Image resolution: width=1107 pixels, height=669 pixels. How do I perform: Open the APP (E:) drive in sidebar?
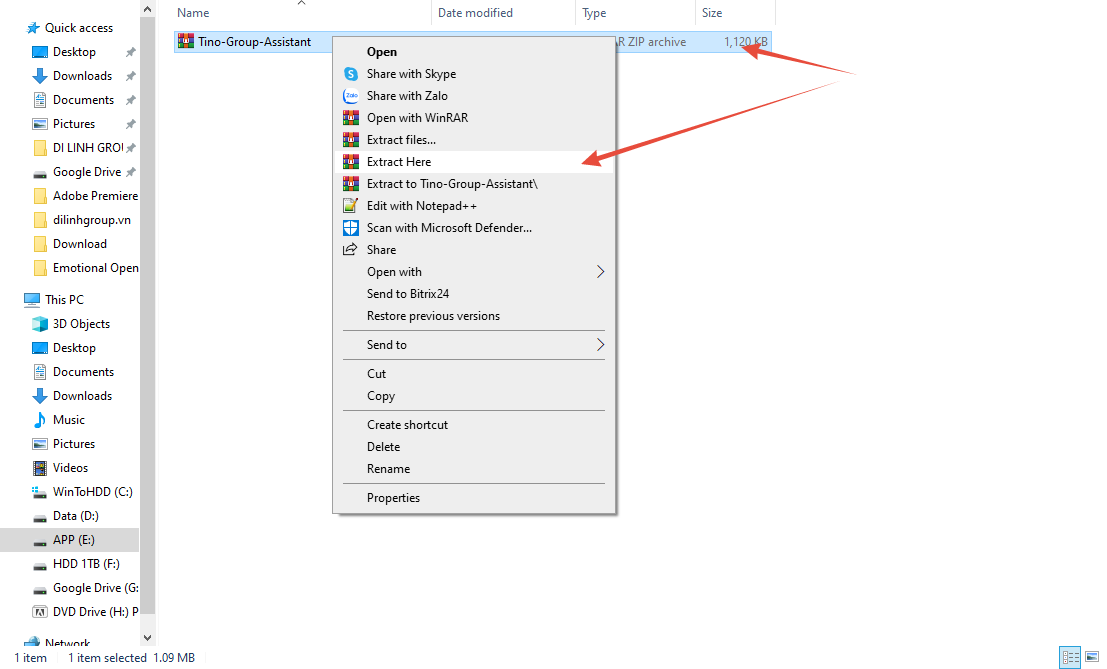pyautogui.click(x=69, y=540)
